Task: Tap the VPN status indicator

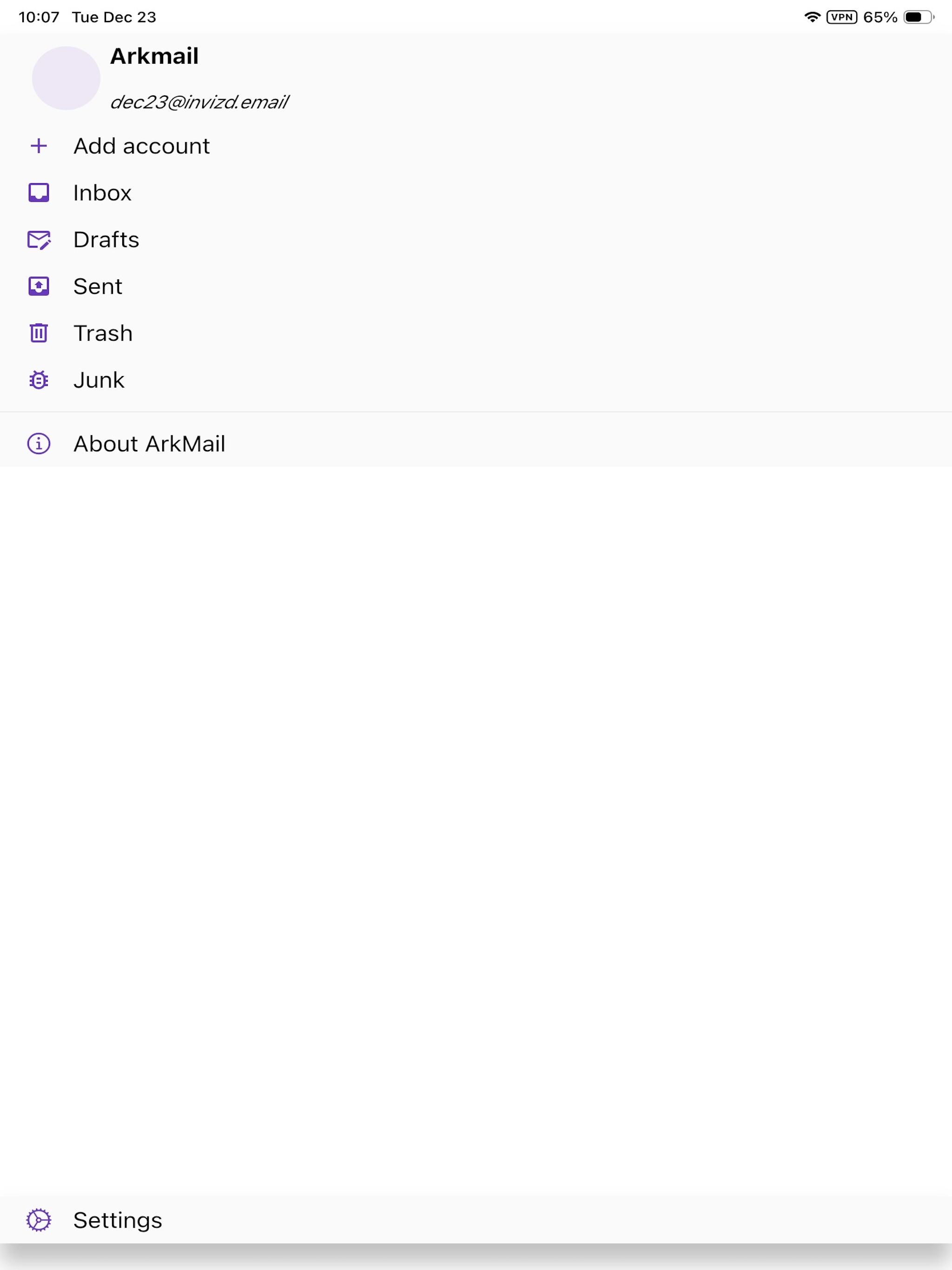Action: (842, 17)
